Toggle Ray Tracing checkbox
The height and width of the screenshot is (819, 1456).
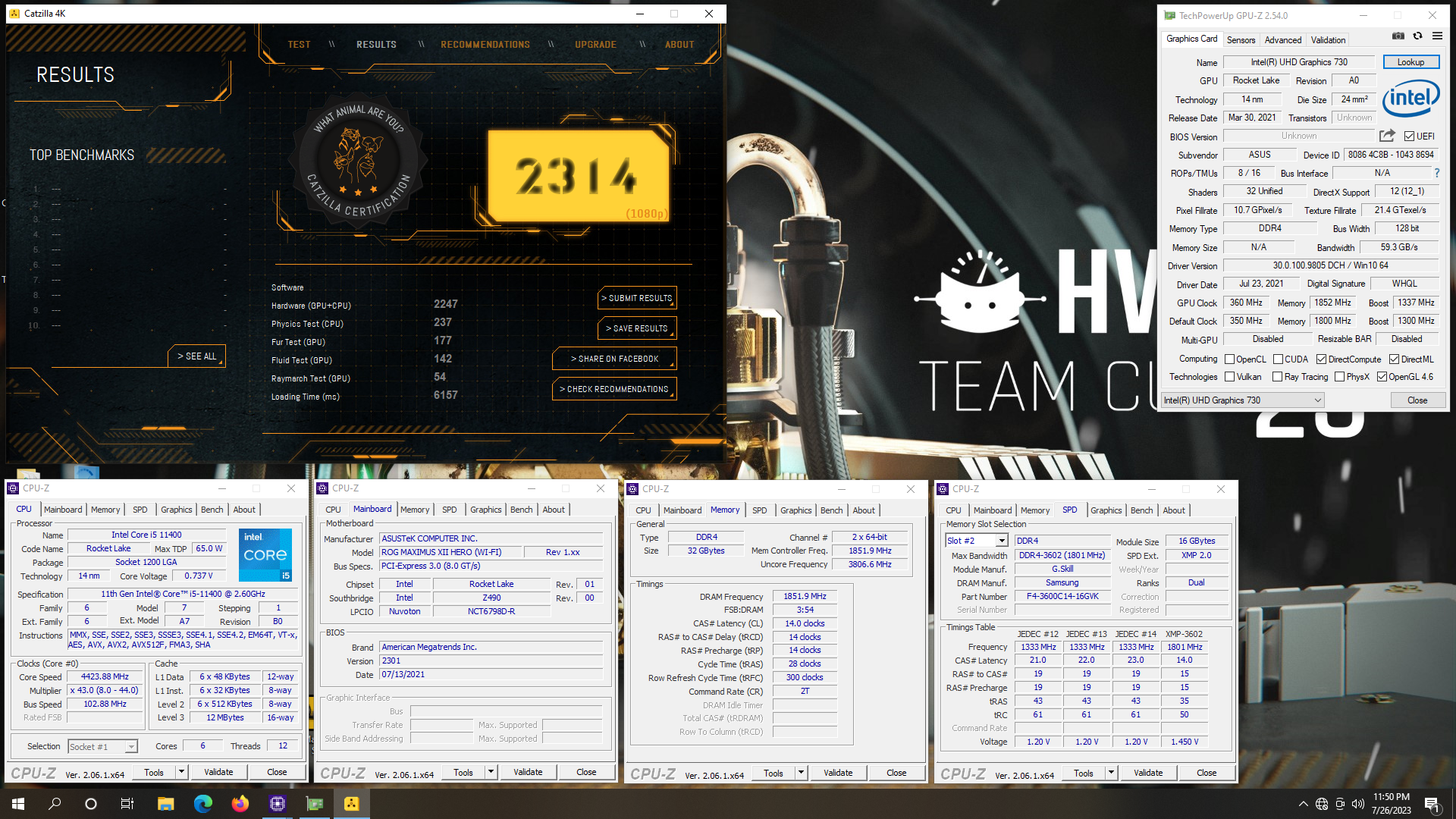point(1278,377)
